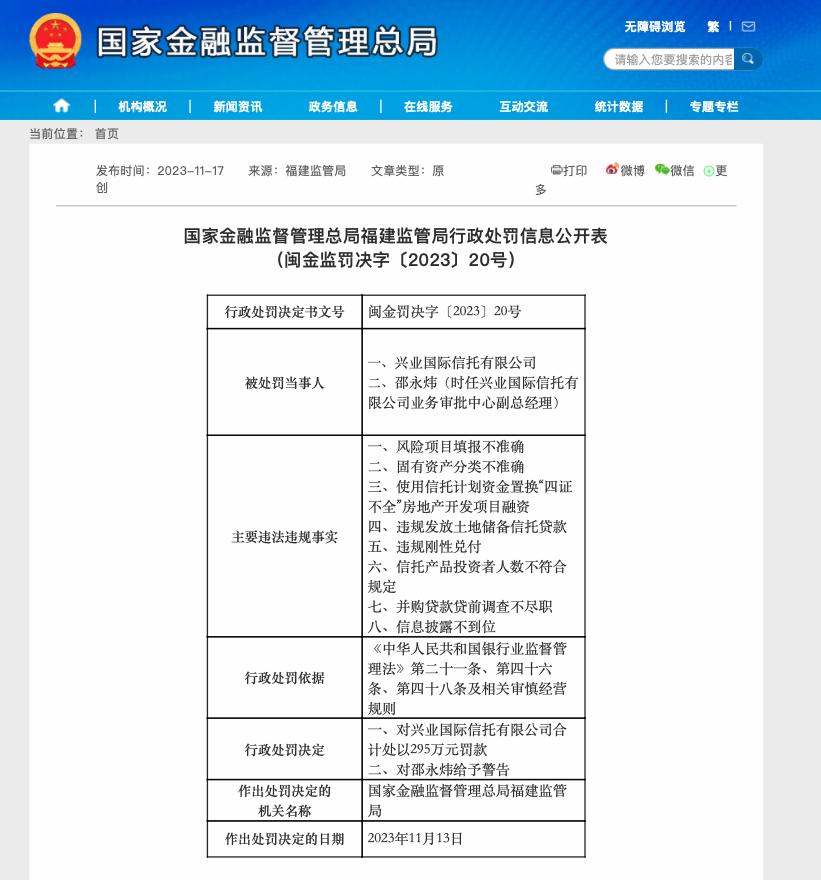The width and height of the screenshot is (821, 880).
Task: Click the 行政处罚依据 cell
Action: tap(285, 678)
